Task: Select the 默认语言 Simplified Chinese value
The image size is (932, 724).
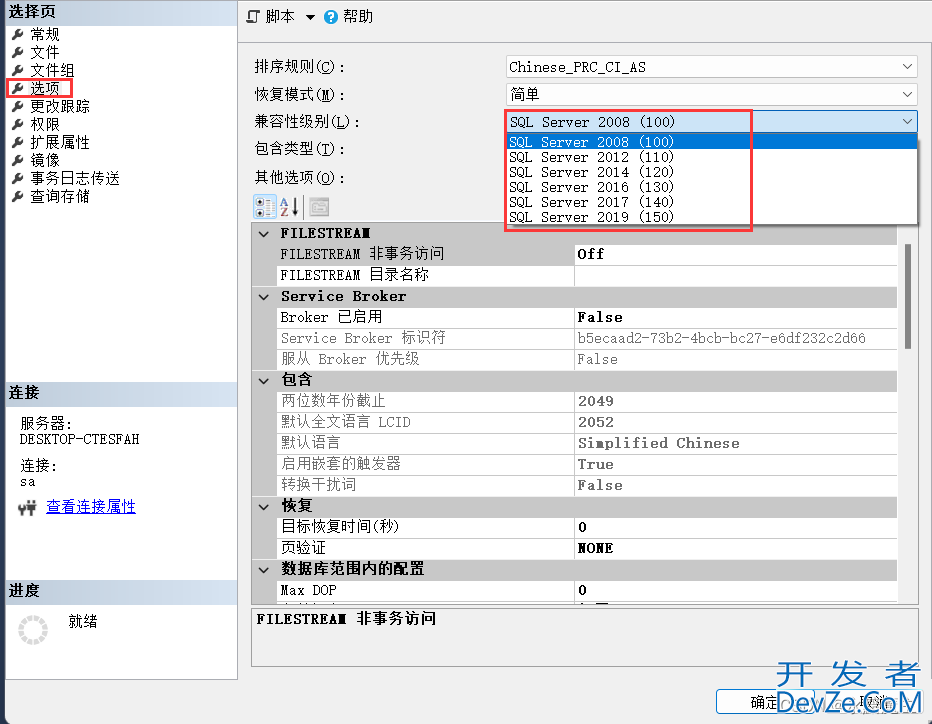Action: (736, 443)
